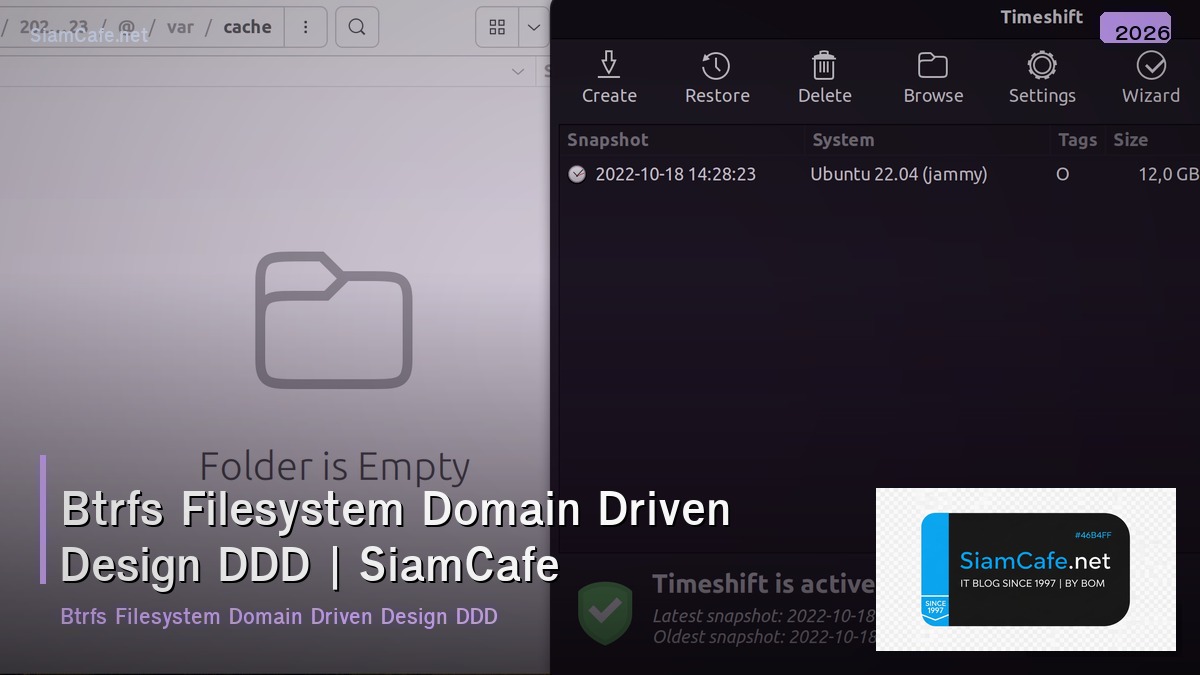
Task: Sort snapshots by the Size column
Action: pyautogui.click(x=1131, y=140)
